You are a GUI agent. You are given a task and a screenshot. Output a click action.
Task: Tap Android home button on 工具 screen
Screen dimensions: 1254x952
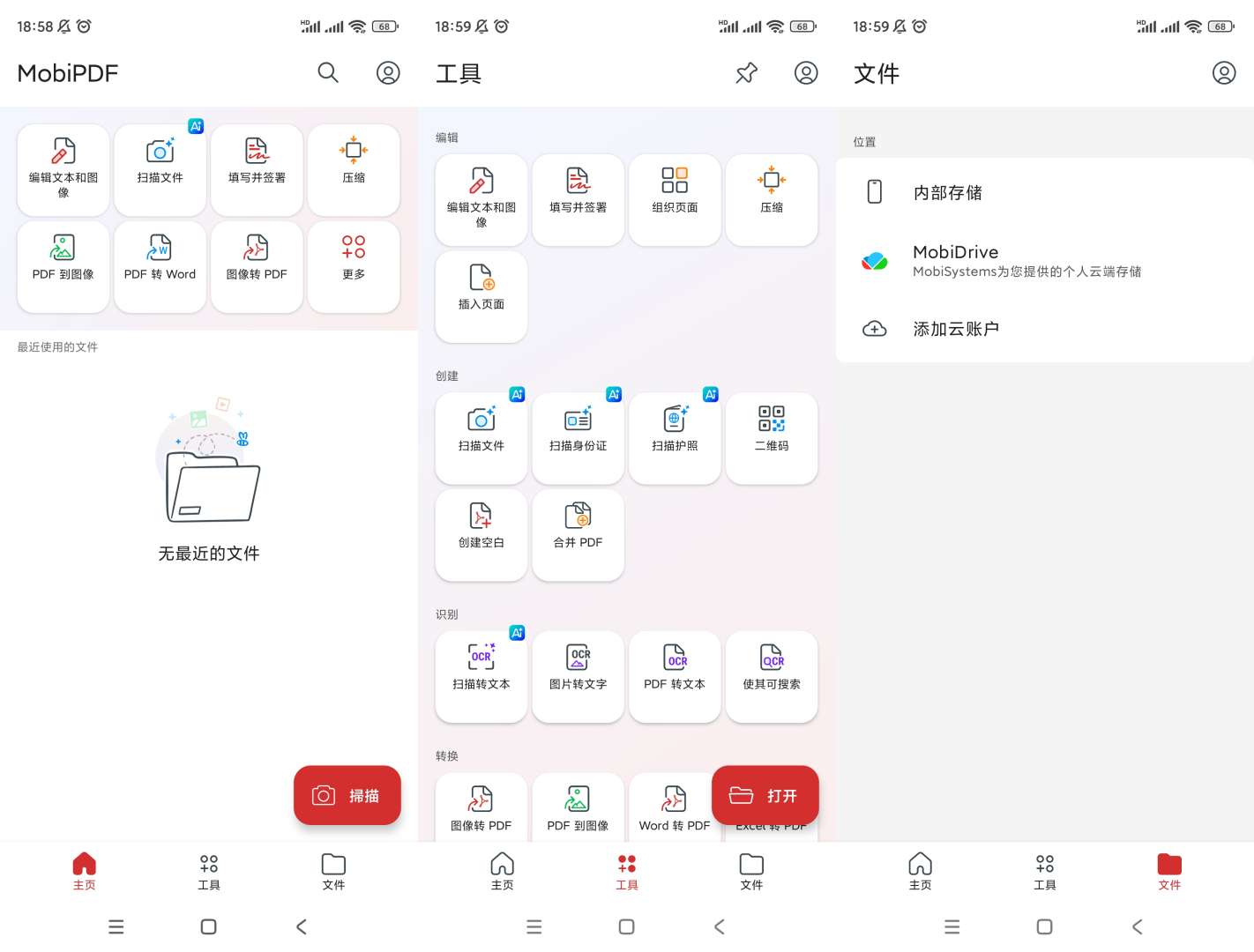pyautogui.click(x=627, y=926)
